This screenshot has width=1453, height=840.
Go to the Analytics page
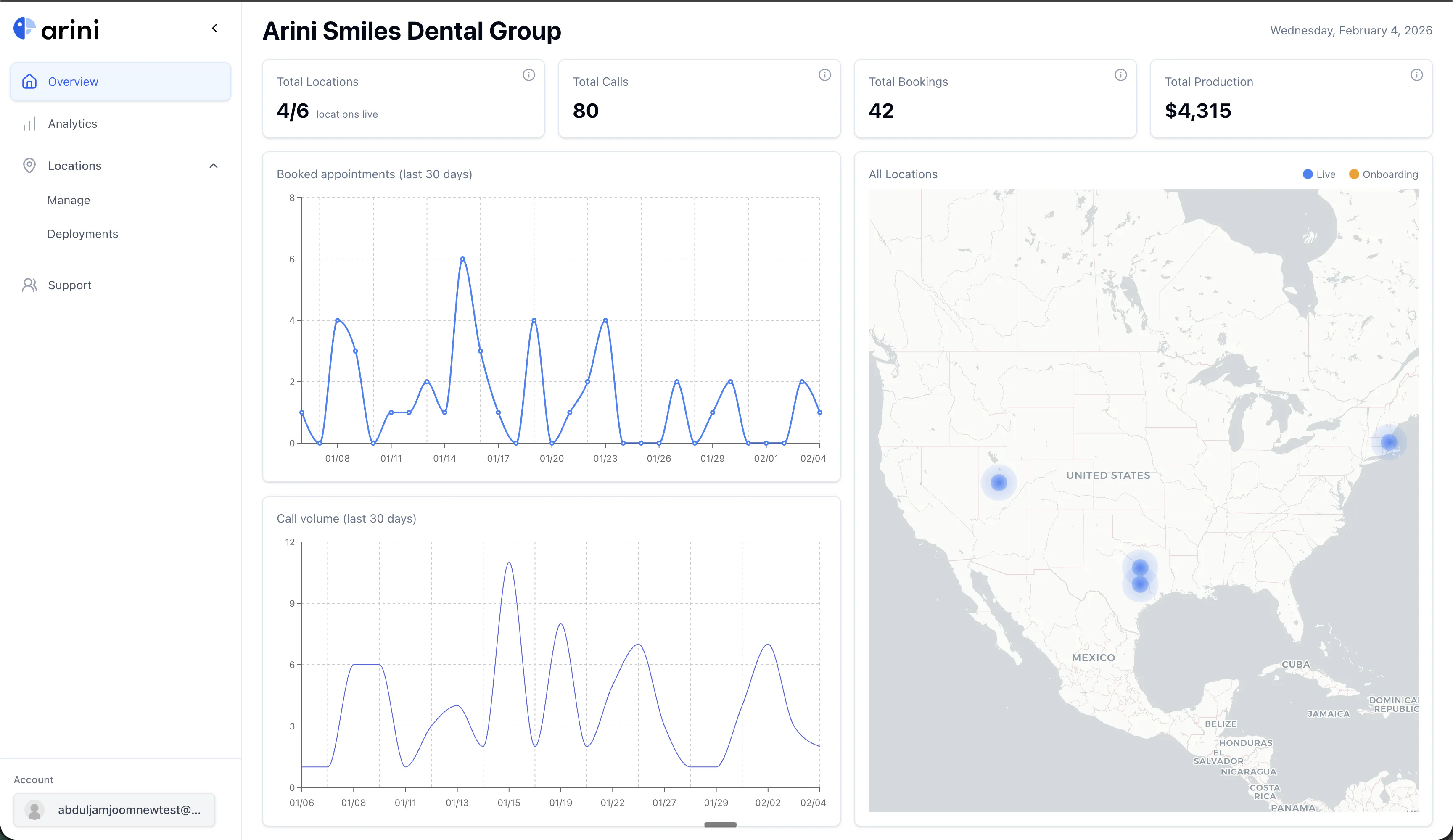tap(121, 124)
